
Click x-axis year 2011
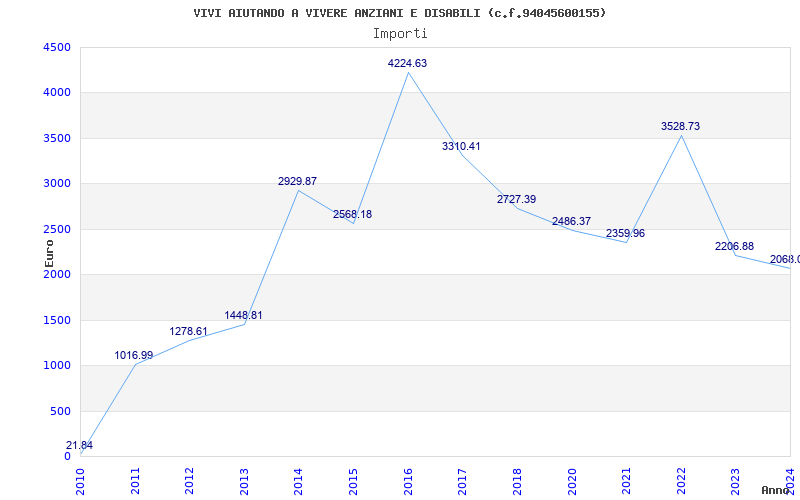point(135,482)
